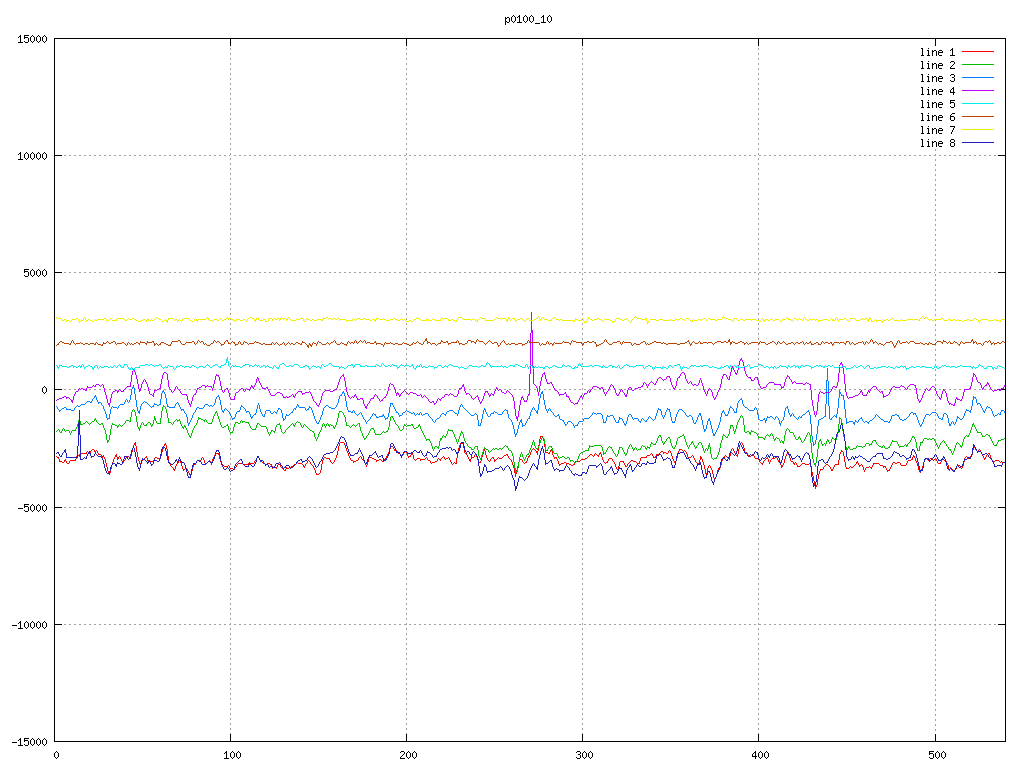Select the 'line 6' legend entry
The image size is (1024, 768).
937,117
